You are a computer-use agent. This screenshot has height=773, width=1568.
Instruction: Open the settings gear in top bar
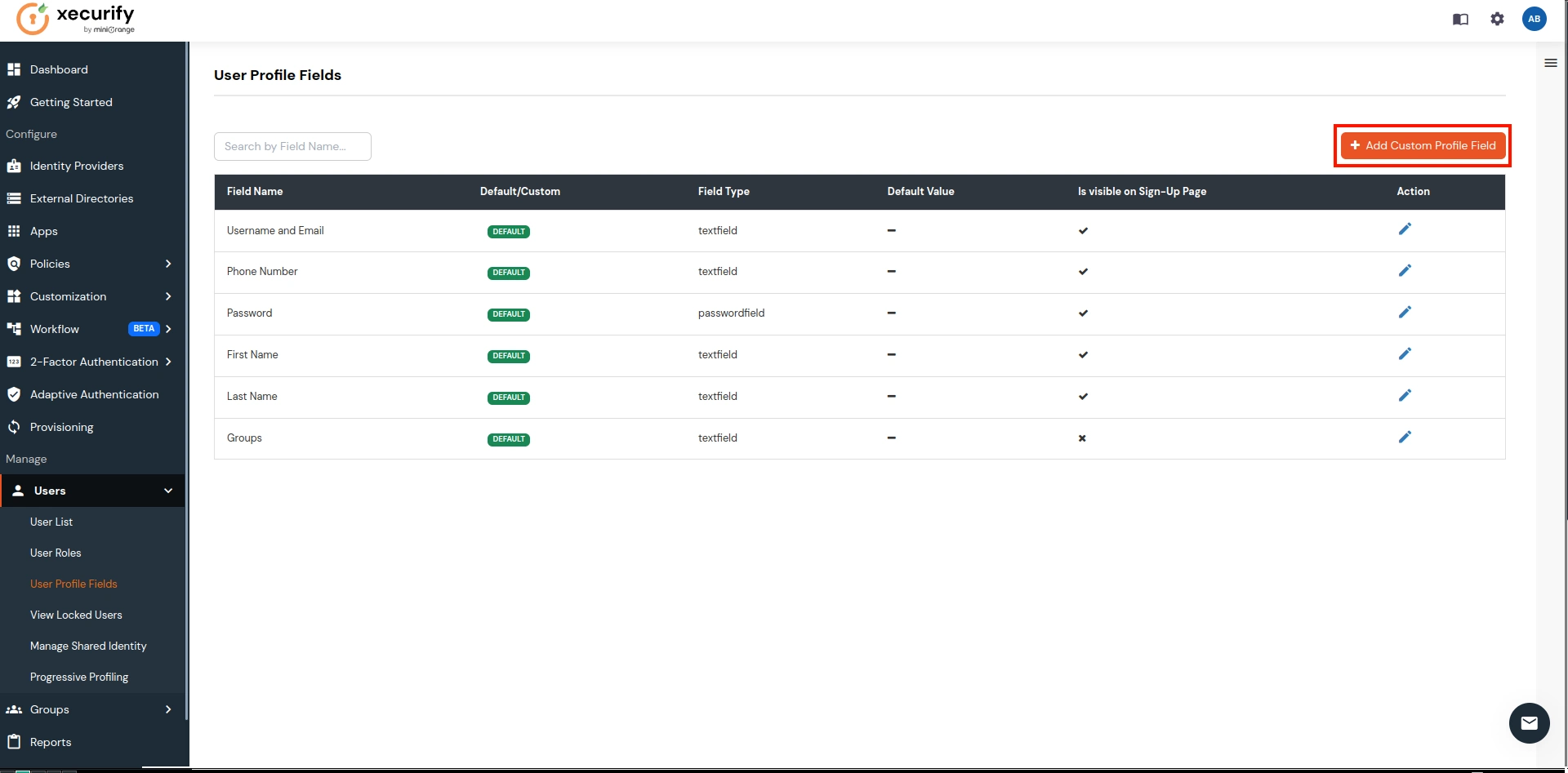coord(1498,19)
